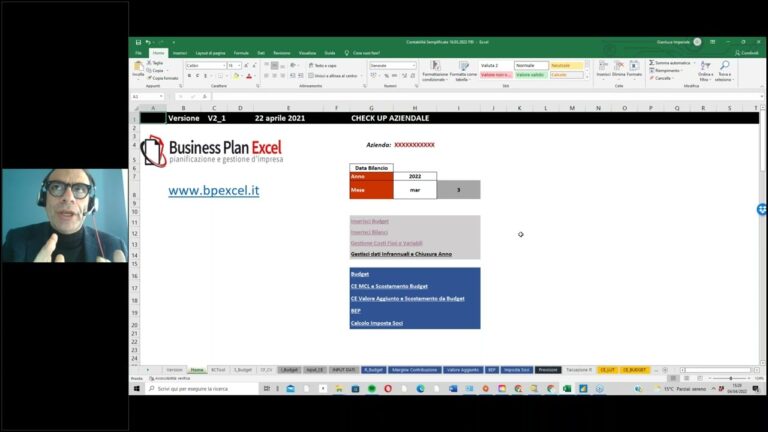
Task: Open Ordina e filtra menu
Action: tap(705, 71)
